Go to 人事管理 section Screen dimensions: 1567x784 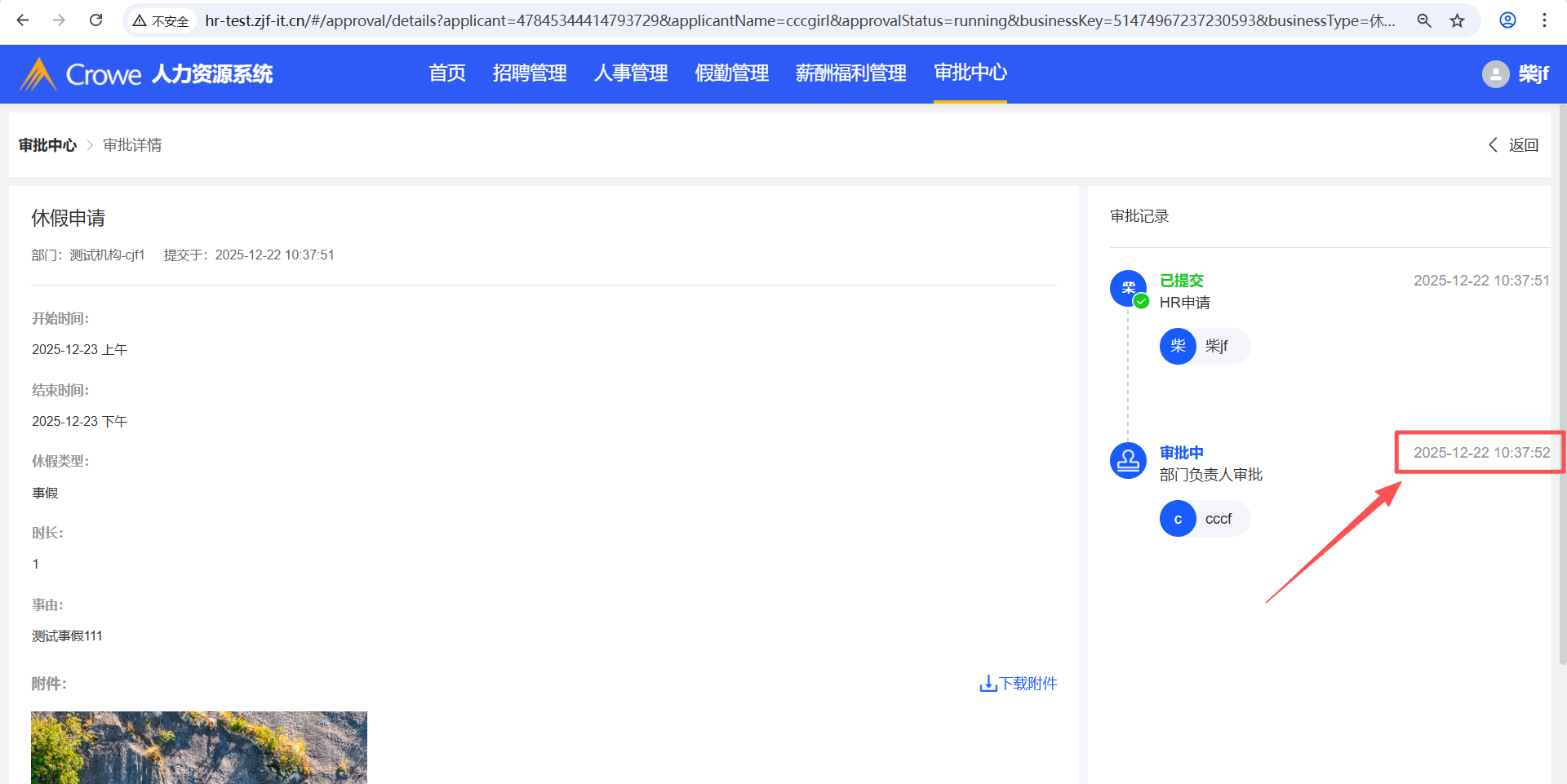point(631,73)
